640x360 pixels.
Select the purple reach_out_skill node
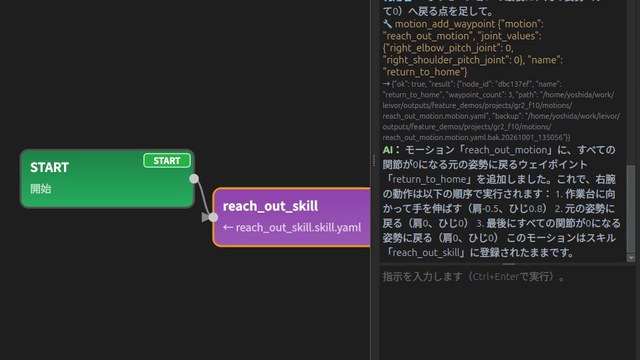click(x=292, y=217)
